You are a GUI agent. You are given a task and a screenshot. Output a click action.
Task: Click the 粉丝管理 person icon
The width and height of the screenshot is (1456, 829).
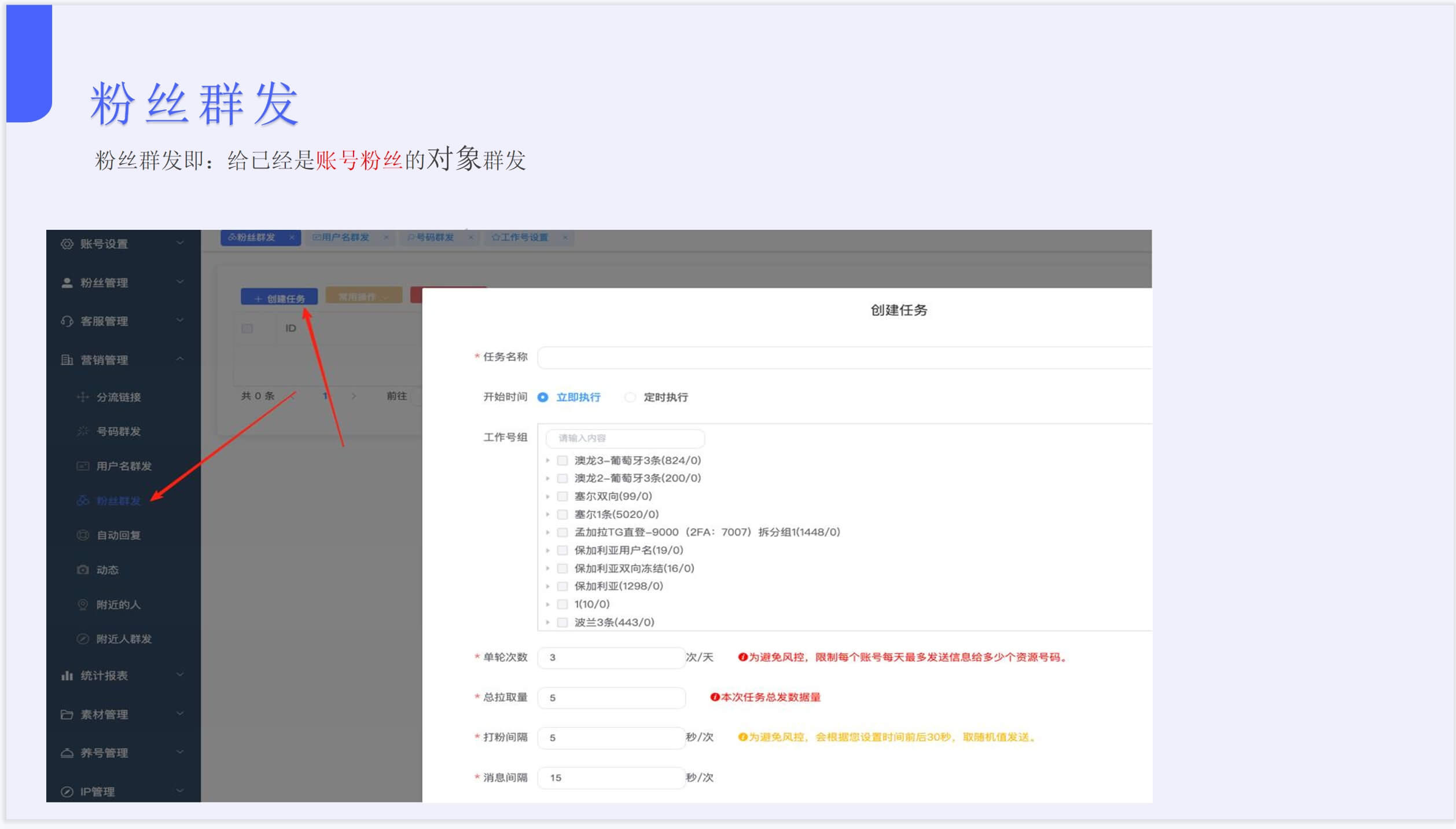pos(68,283)
